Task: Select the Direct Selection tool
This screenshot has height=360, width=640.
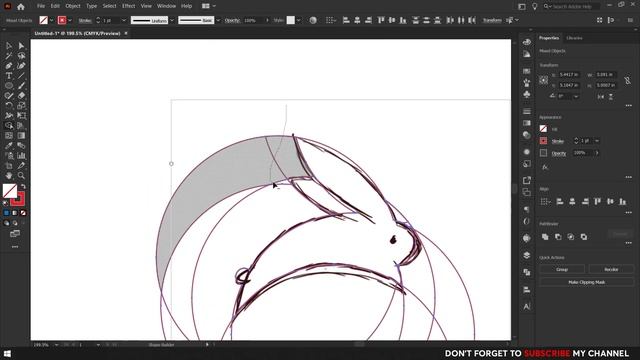Action: pos(21,46)
